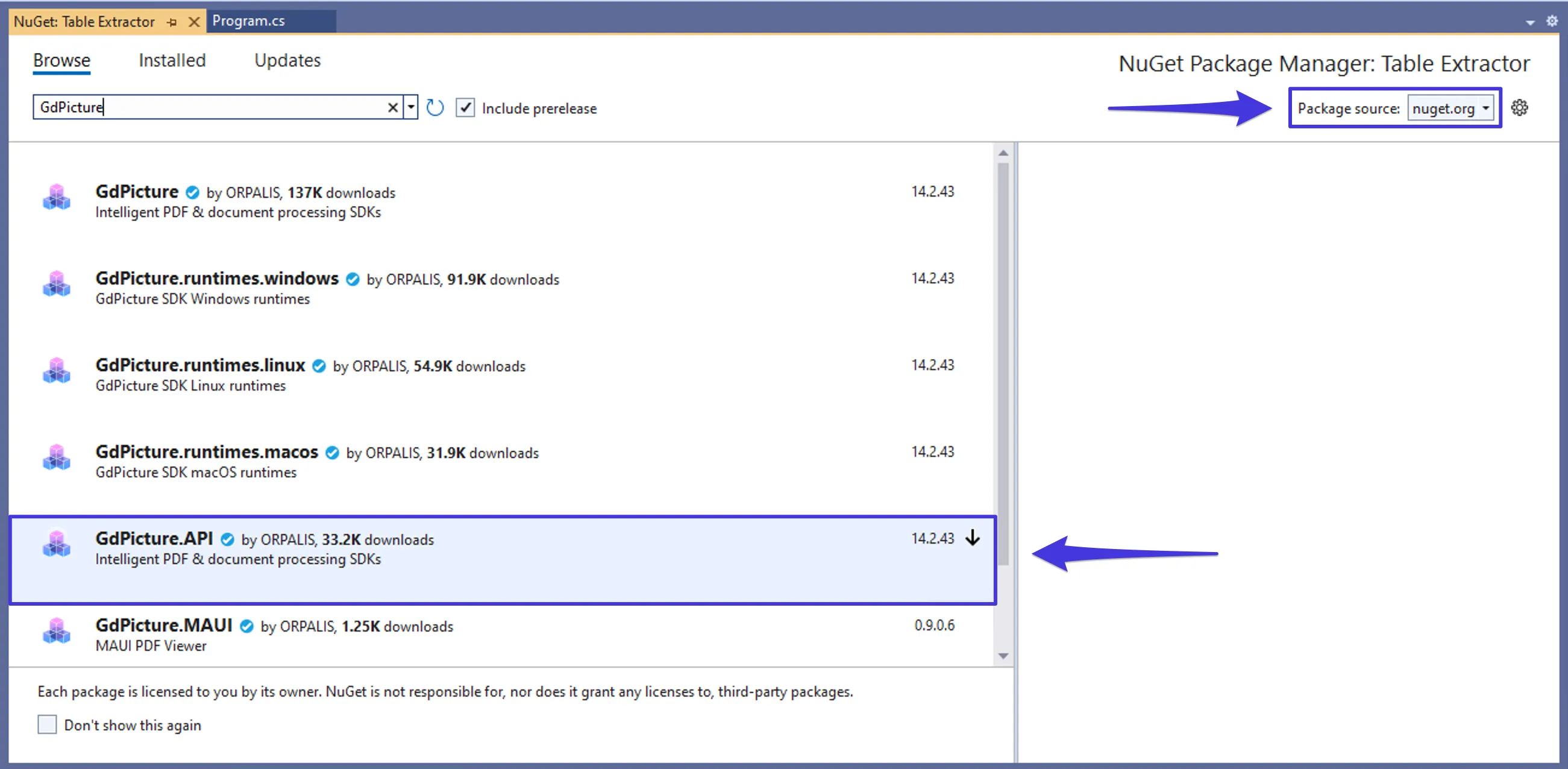
Task: Click in the GdPicture search field
Action: [213, 108]
